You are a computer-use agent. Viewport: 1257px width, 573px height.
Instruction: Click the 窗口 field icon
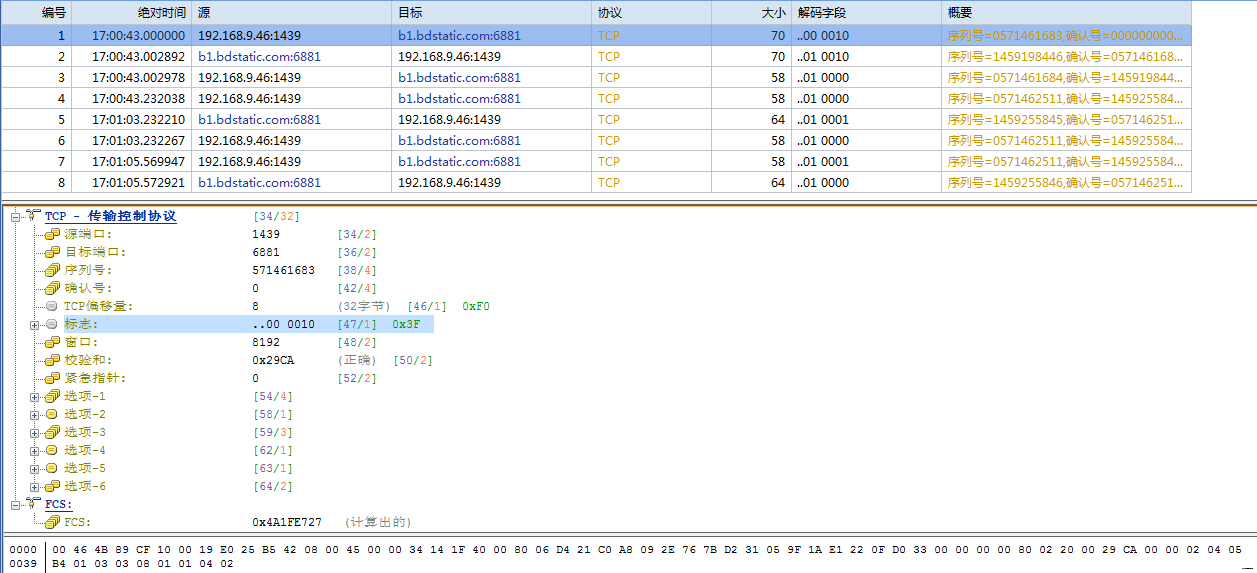[x=53, y=342]
